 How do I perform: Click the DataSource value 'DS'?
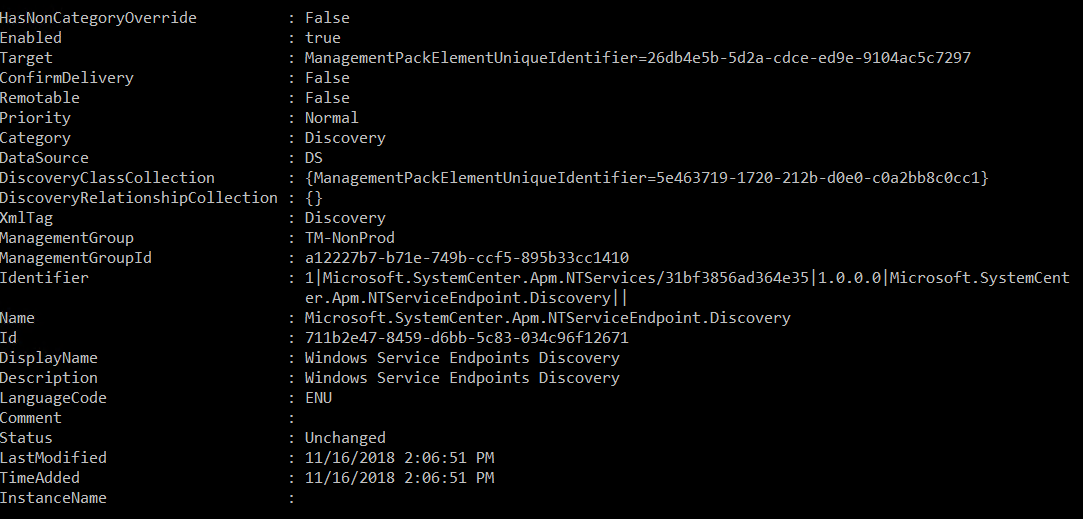pos(313,158)
